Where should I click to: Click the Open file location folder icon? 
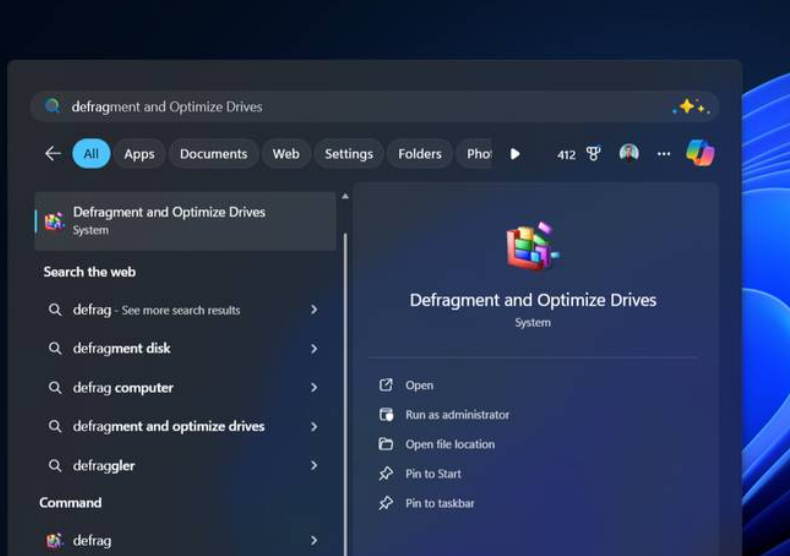pos(386,444)
